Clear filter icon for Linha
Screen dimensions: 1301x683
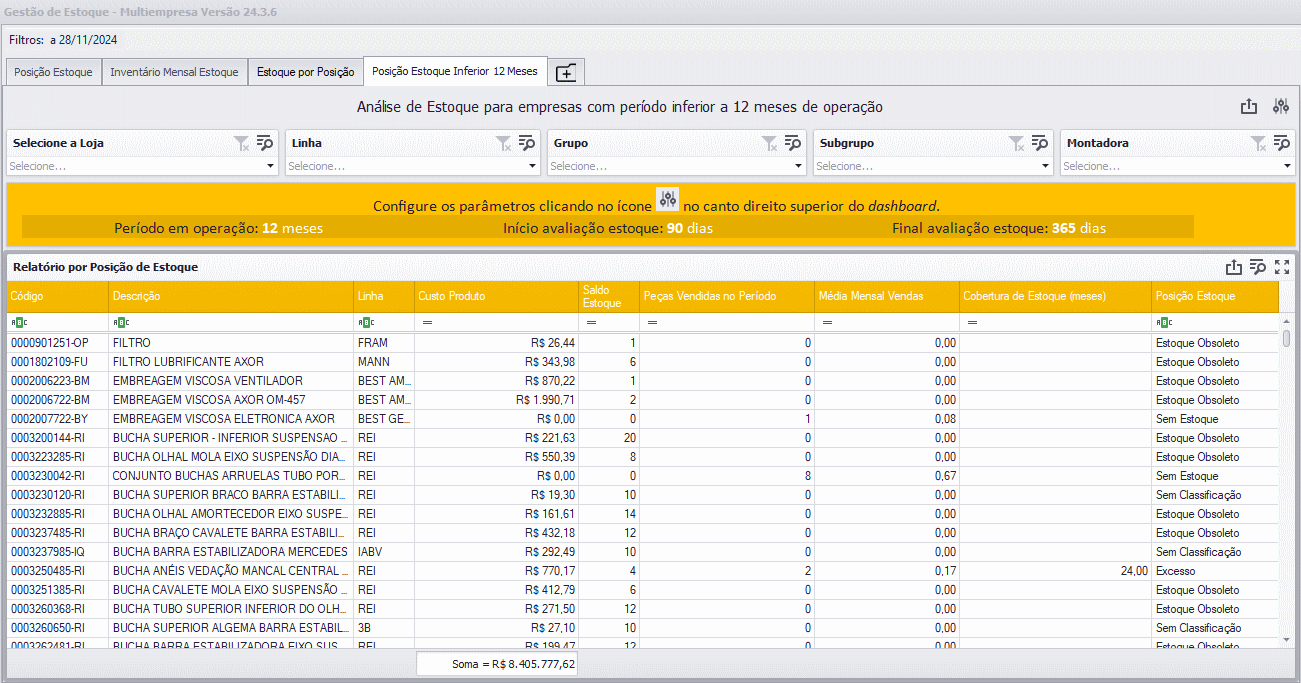click(x=505, y=143)
